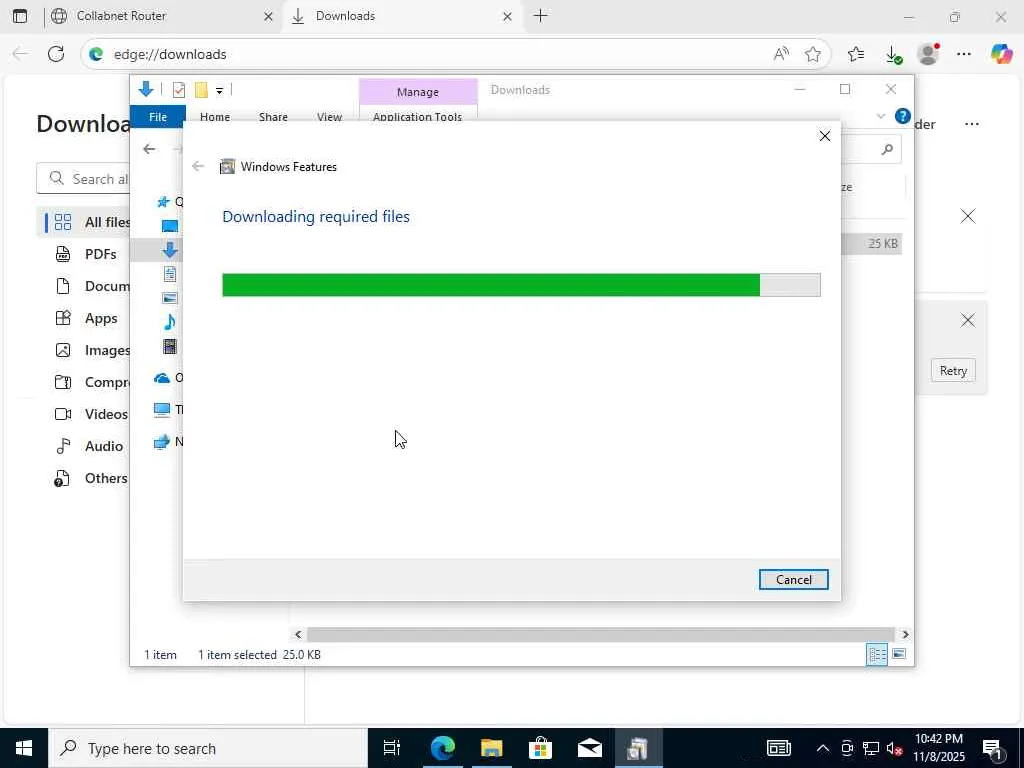The height and width of the screenshot is (768, 1024).
Task: Open Edge profile icon
Action: click(x=928, y=54)
